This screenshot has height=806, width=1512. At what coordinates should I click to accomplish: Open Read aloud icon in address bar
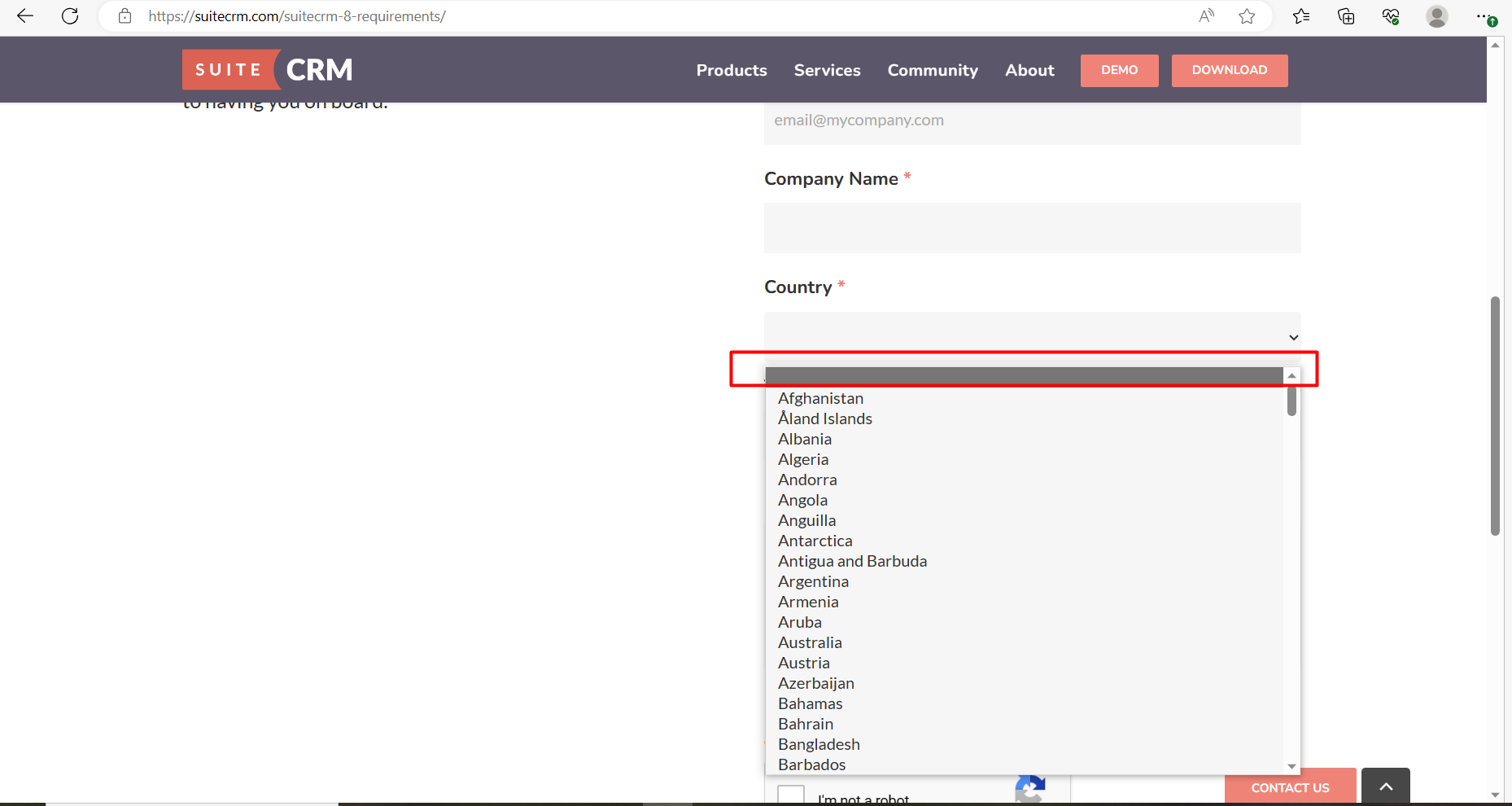pos(1206,16)
